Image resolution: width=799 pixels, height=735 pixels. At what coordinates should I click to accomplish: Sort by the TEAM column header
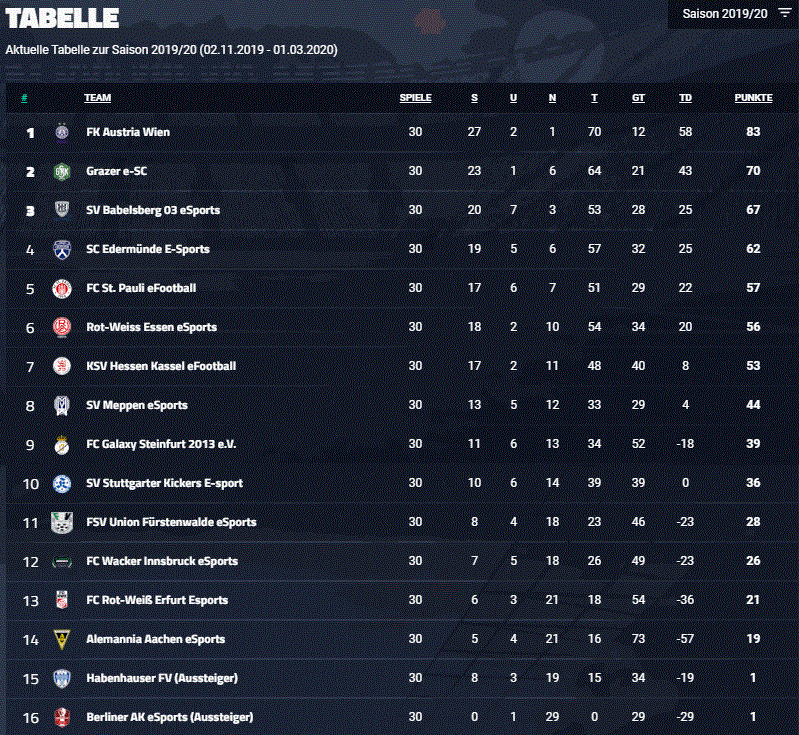[x=97, y=98]
